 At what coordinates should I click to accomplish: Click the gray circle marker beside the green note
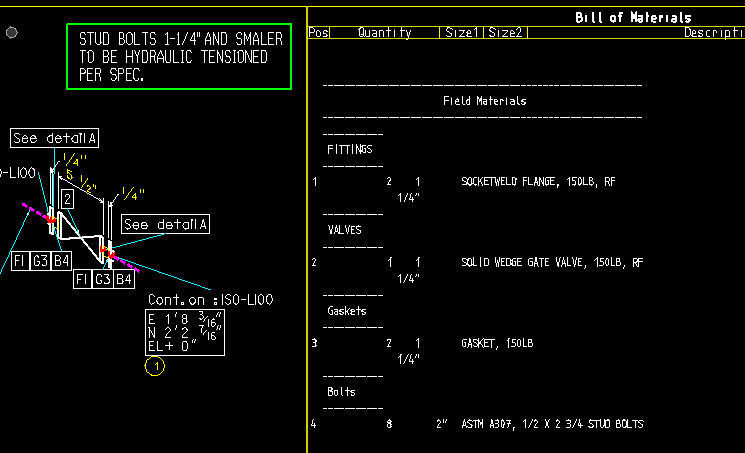click(11, 32)
